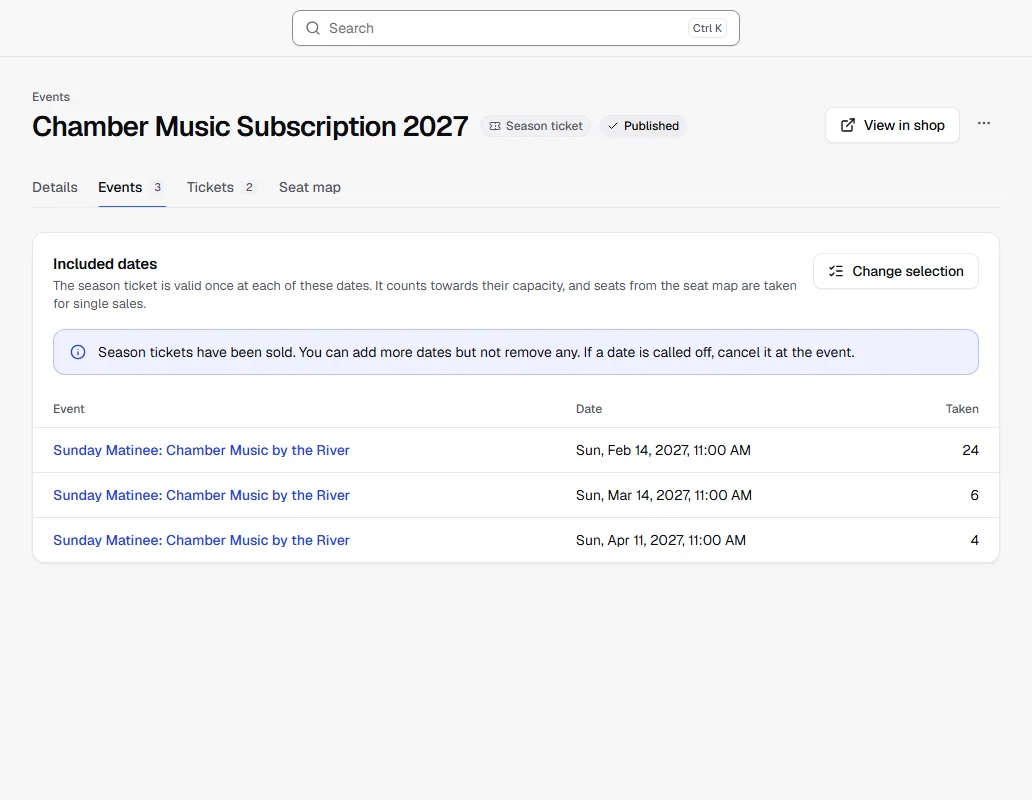1032x800 pixels.
Task: Click the Season ticket badge
Action: [536, 126]
